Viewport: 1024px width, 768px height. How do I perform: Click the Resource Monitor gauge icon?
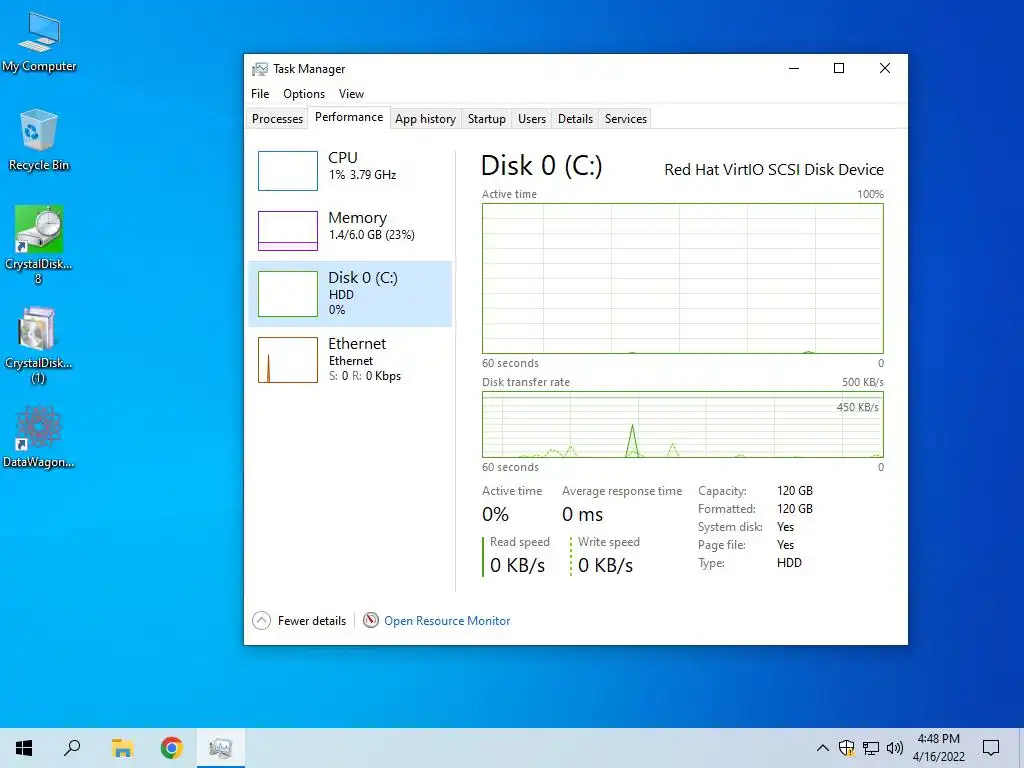[x=371, y=620]
